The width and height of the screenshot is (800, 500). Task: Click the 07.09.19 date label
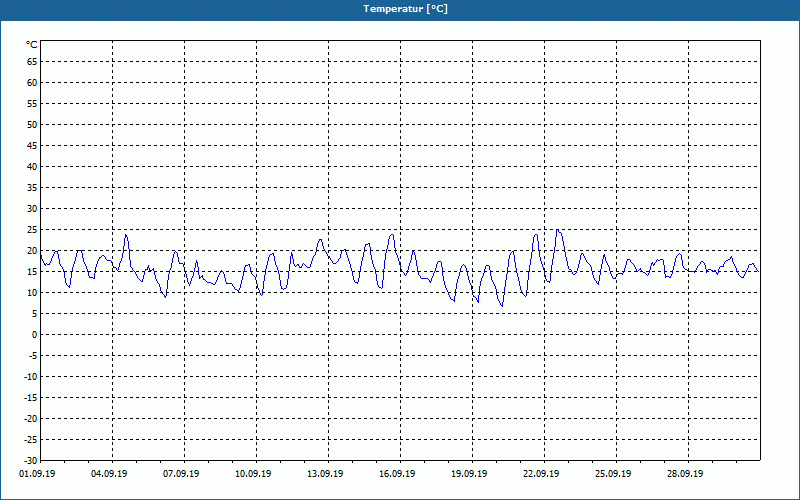tap(181, 474)
